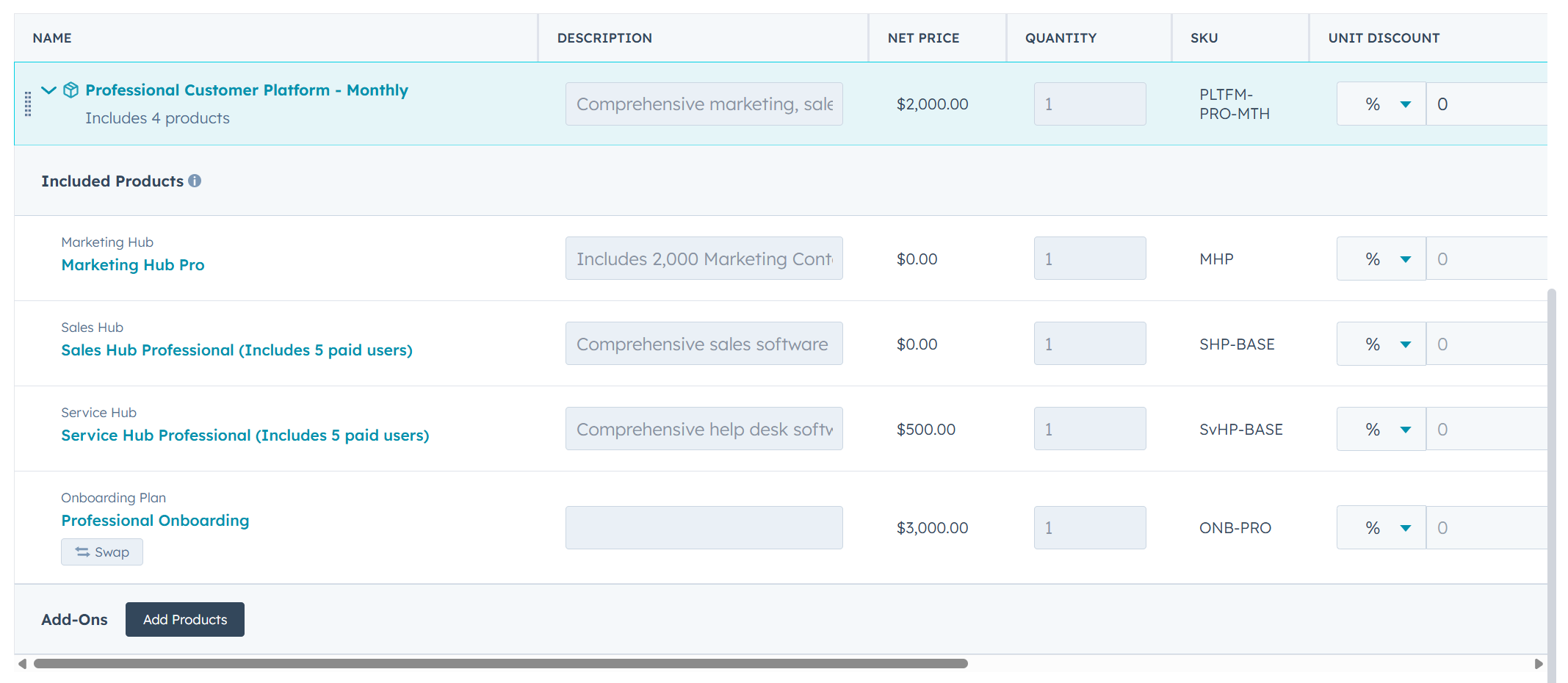Click the quantity field for Sales Hub Professional
The image size is (1568, 683).
(x=1089, y=344)
